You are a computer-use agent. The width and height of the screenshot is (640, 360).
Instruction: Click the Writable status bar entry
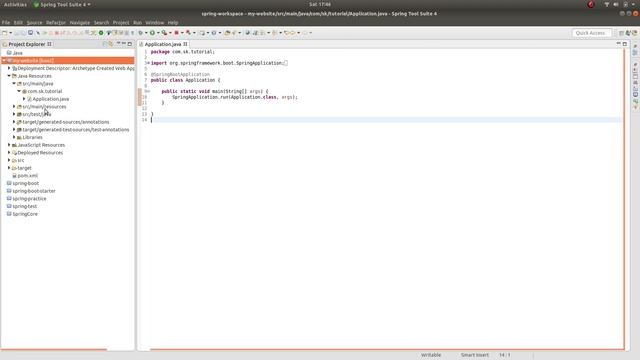coord(431,355)
